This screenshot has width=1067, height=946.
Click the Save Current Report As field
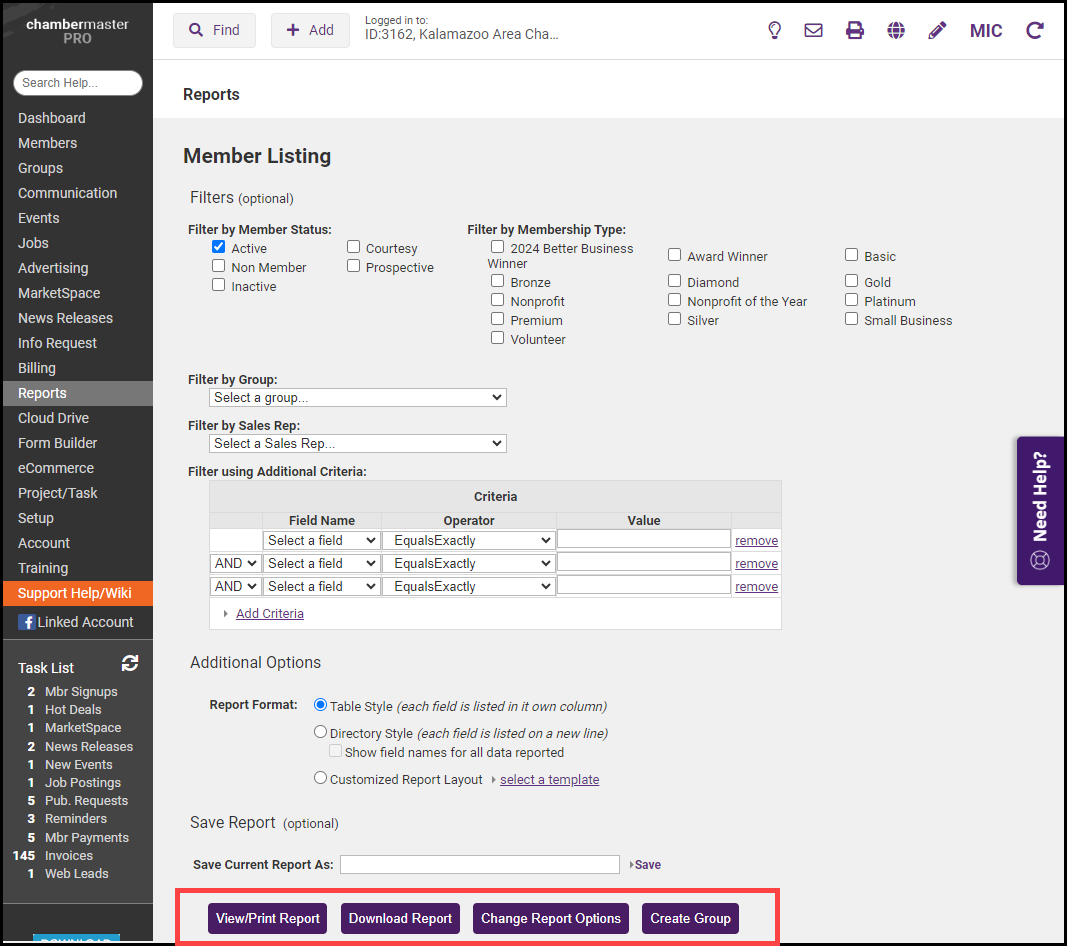coord(480,864)
